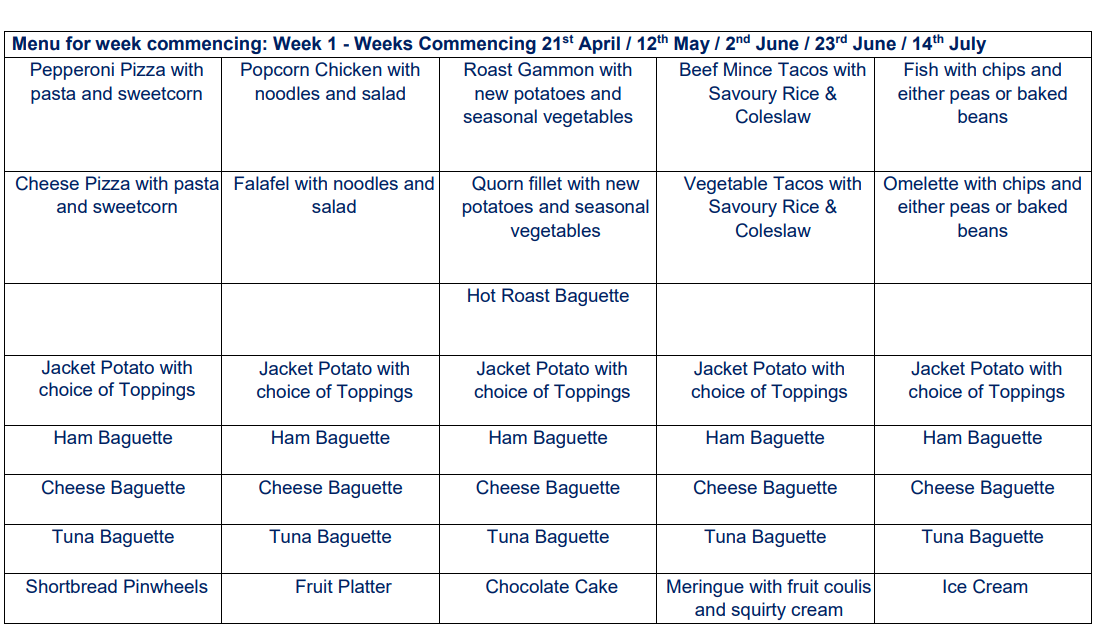Image resolution: width=1098 pixels, height=637 pixels.
Task: Click the Hot Roast Baguette cell
Action: (x=548, y=319)
